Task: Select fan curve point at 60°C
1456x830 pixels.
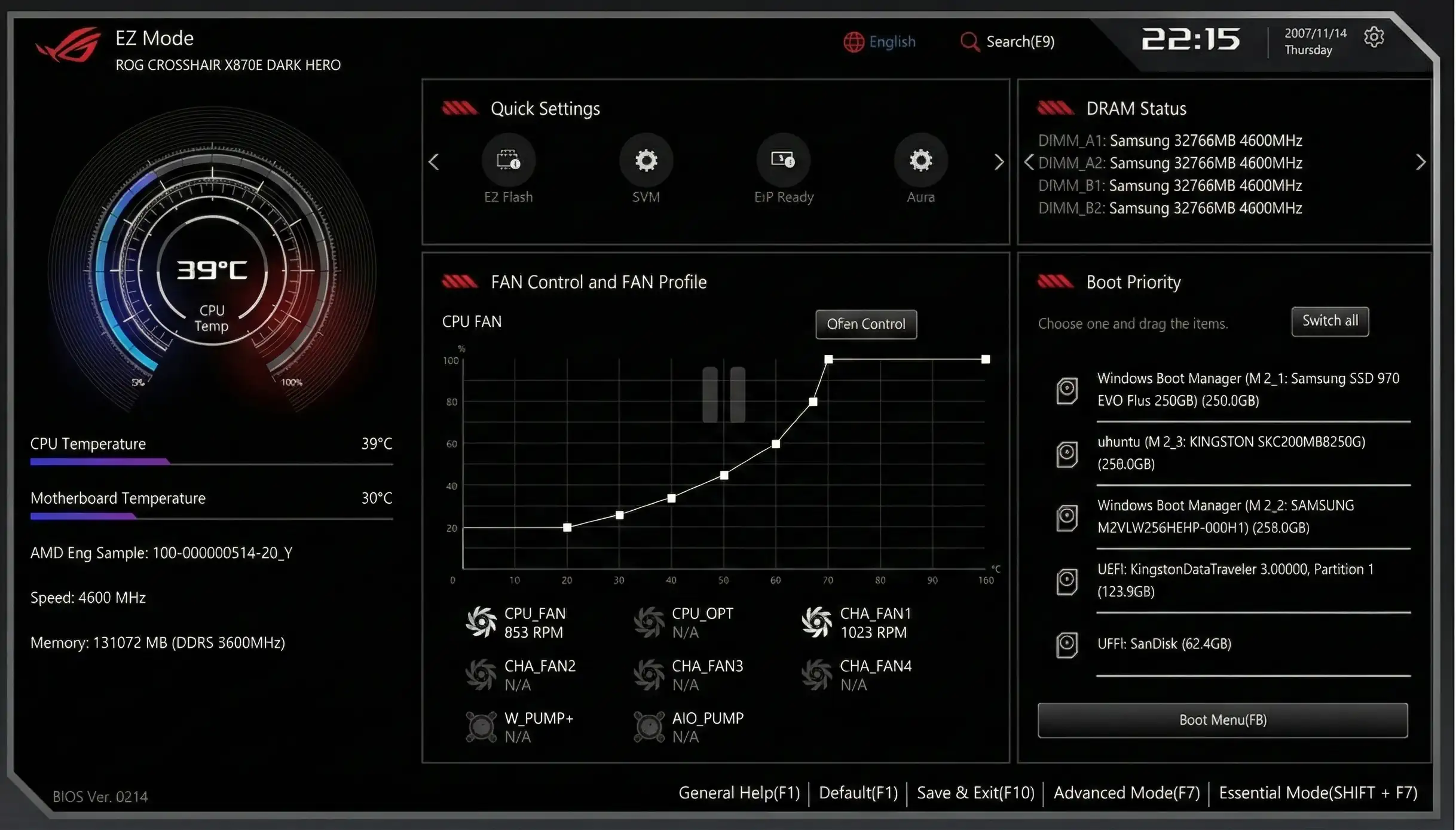Action: pos(776,444)
